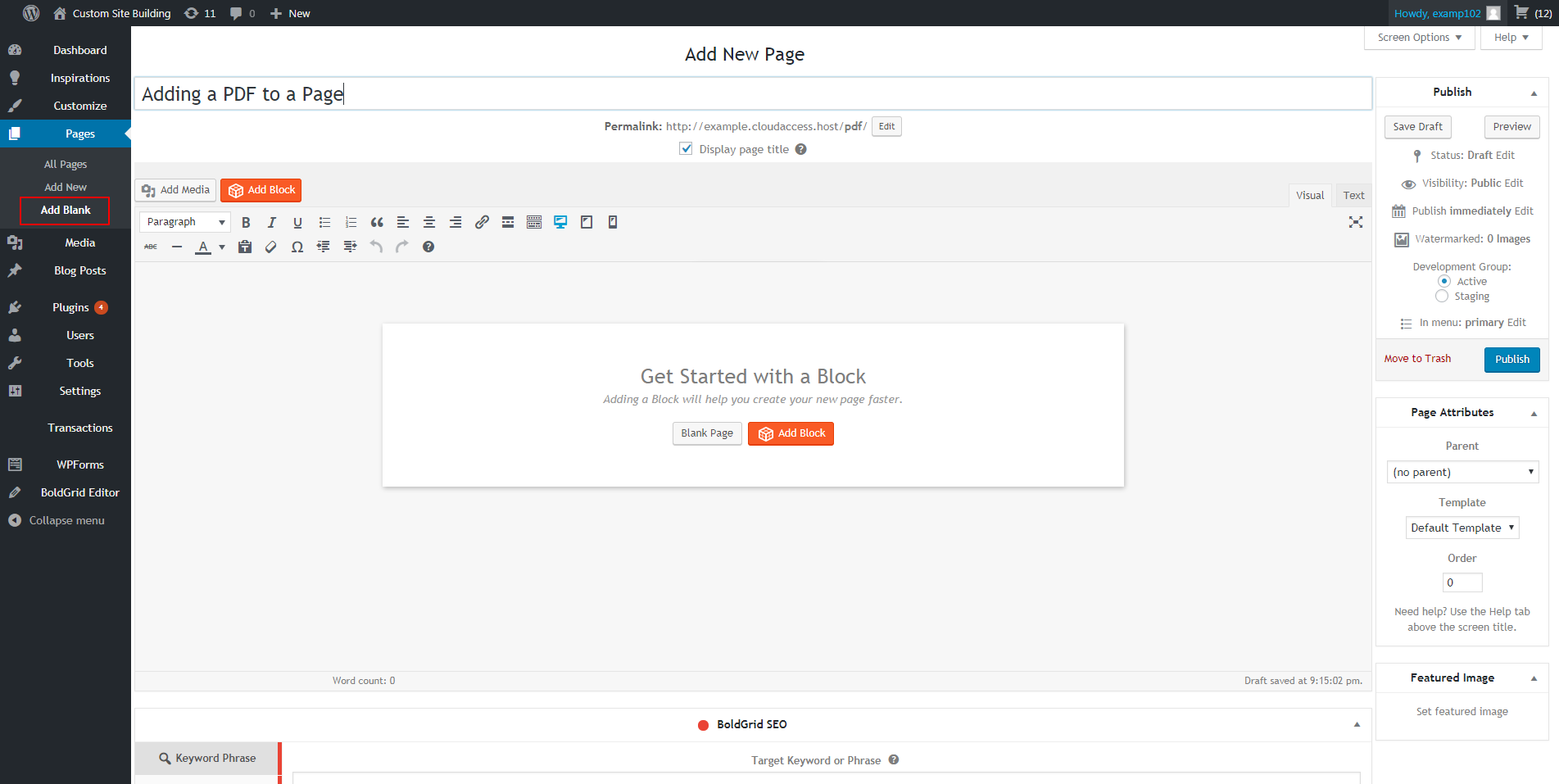The width and height of the screenshot is (1559, 784).
Task: Collapse Page Attributes panel
Action: [x=1534, y=413]
